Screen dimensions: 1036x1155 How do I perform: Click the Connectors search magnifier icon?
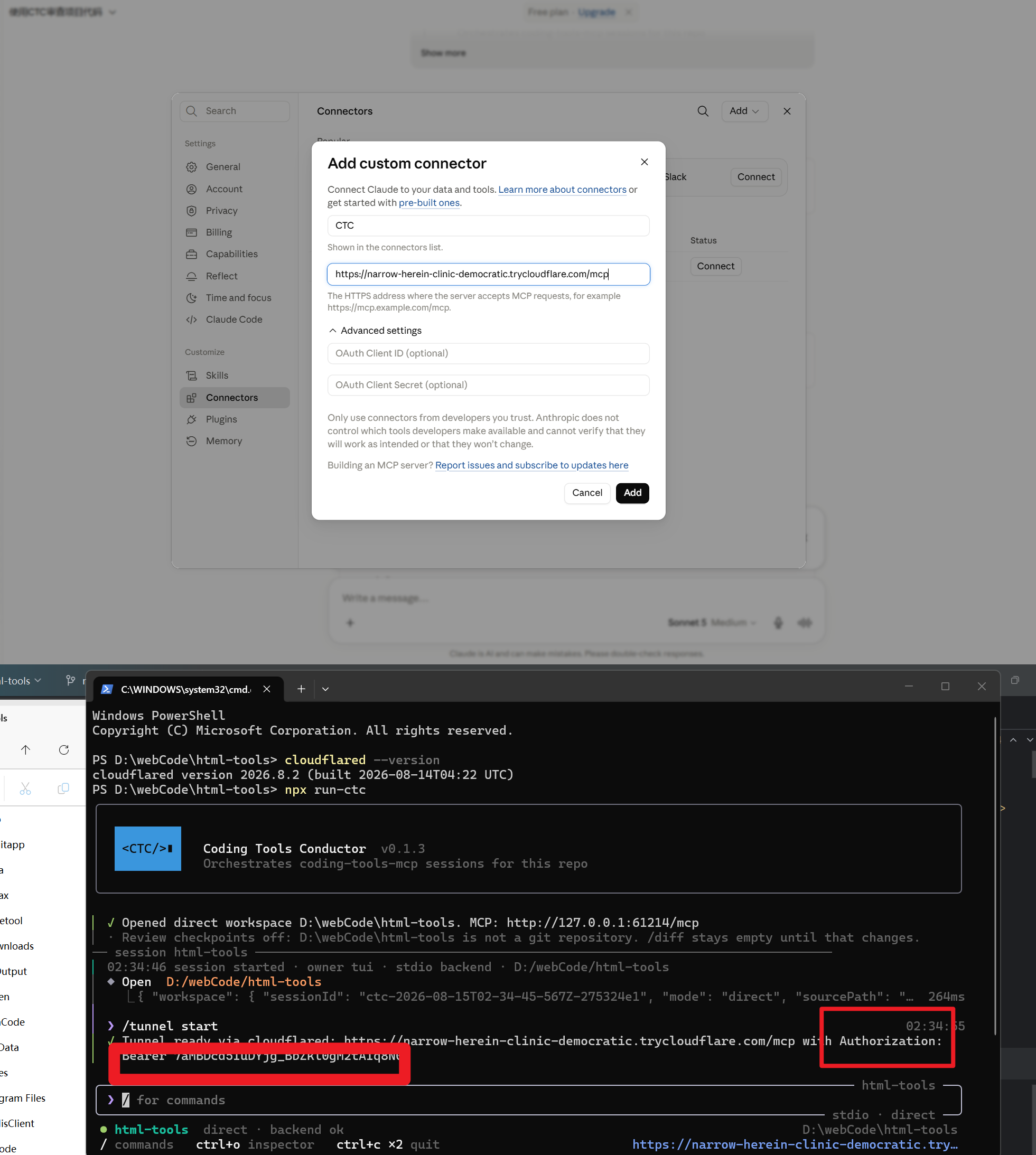[x=703, y=111]
